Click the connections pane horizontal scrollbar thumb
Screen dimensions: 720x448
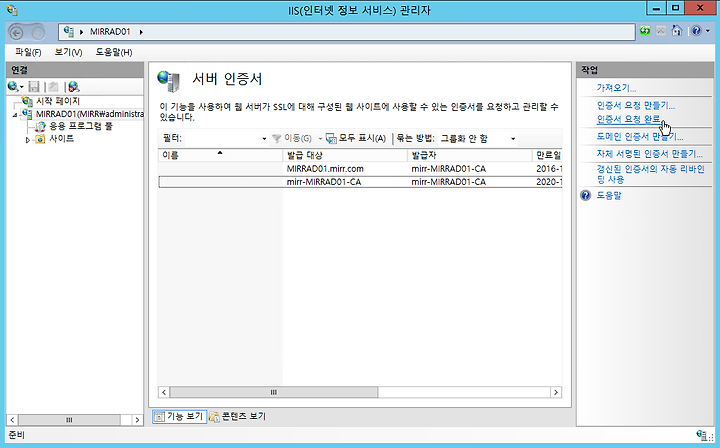click(69, 420)
